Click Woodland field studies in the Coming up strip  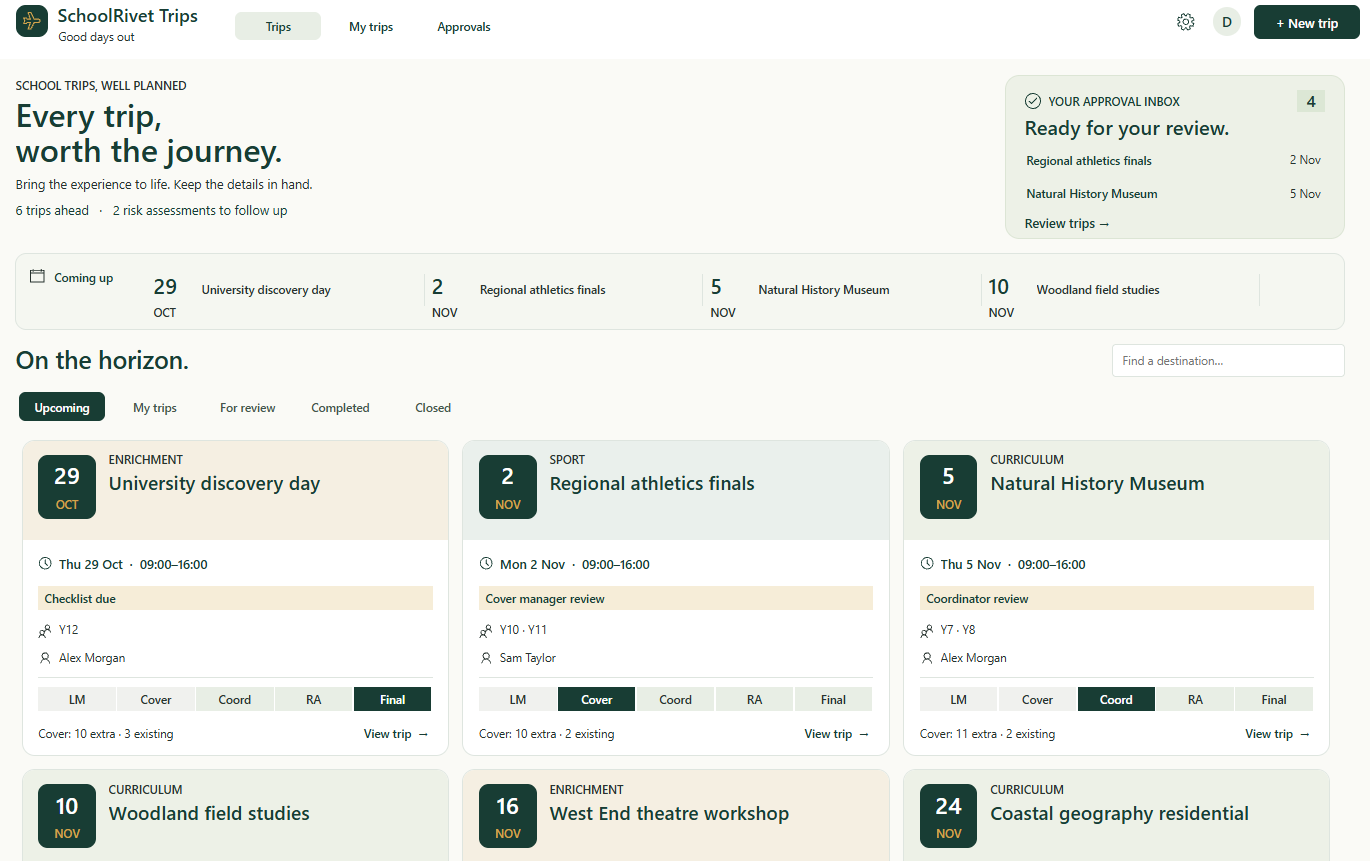(1098, 290)
